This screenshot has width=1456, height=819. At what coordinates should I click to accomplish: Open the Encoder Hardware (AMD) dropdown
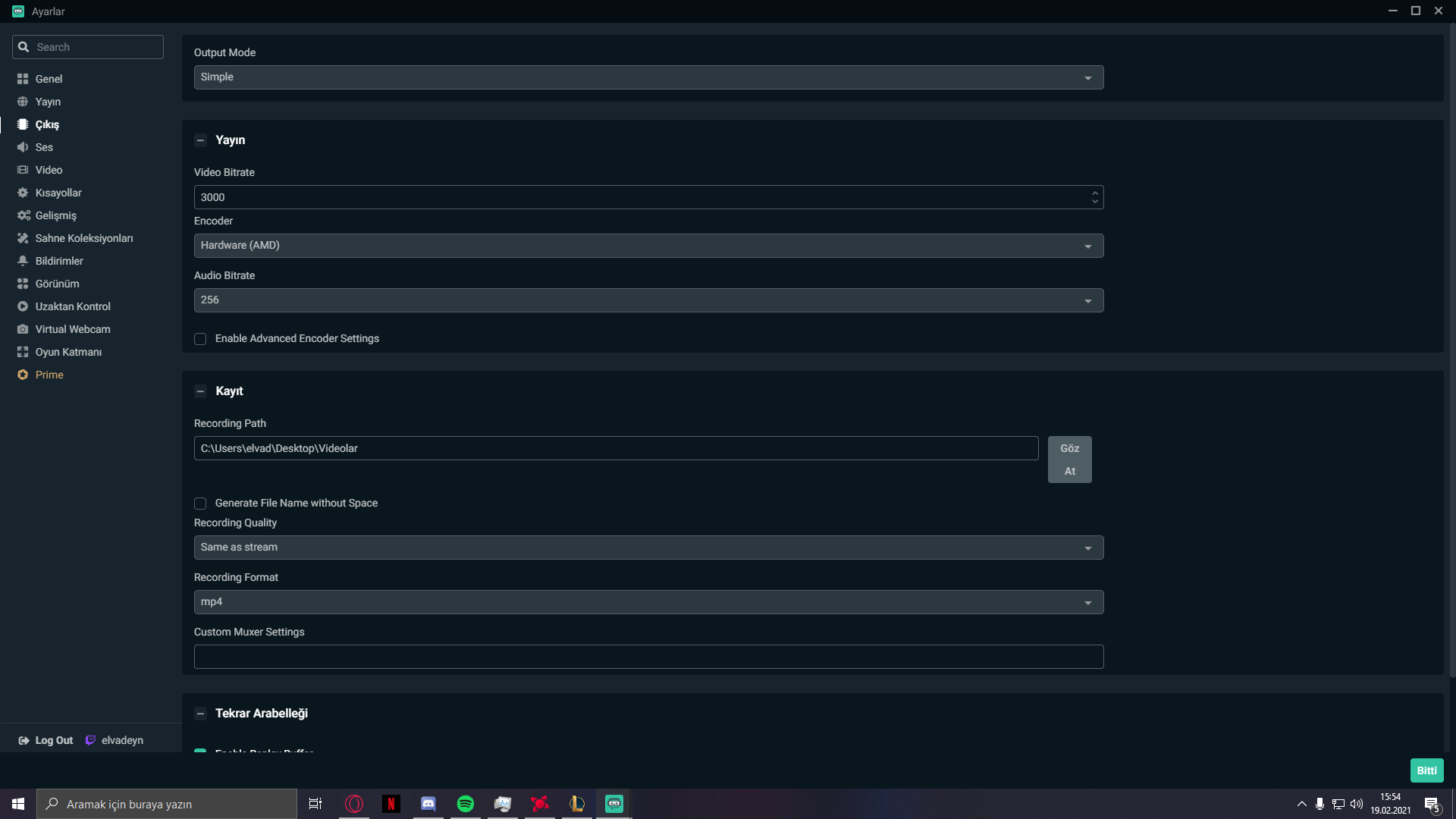(x=648, y=246)
